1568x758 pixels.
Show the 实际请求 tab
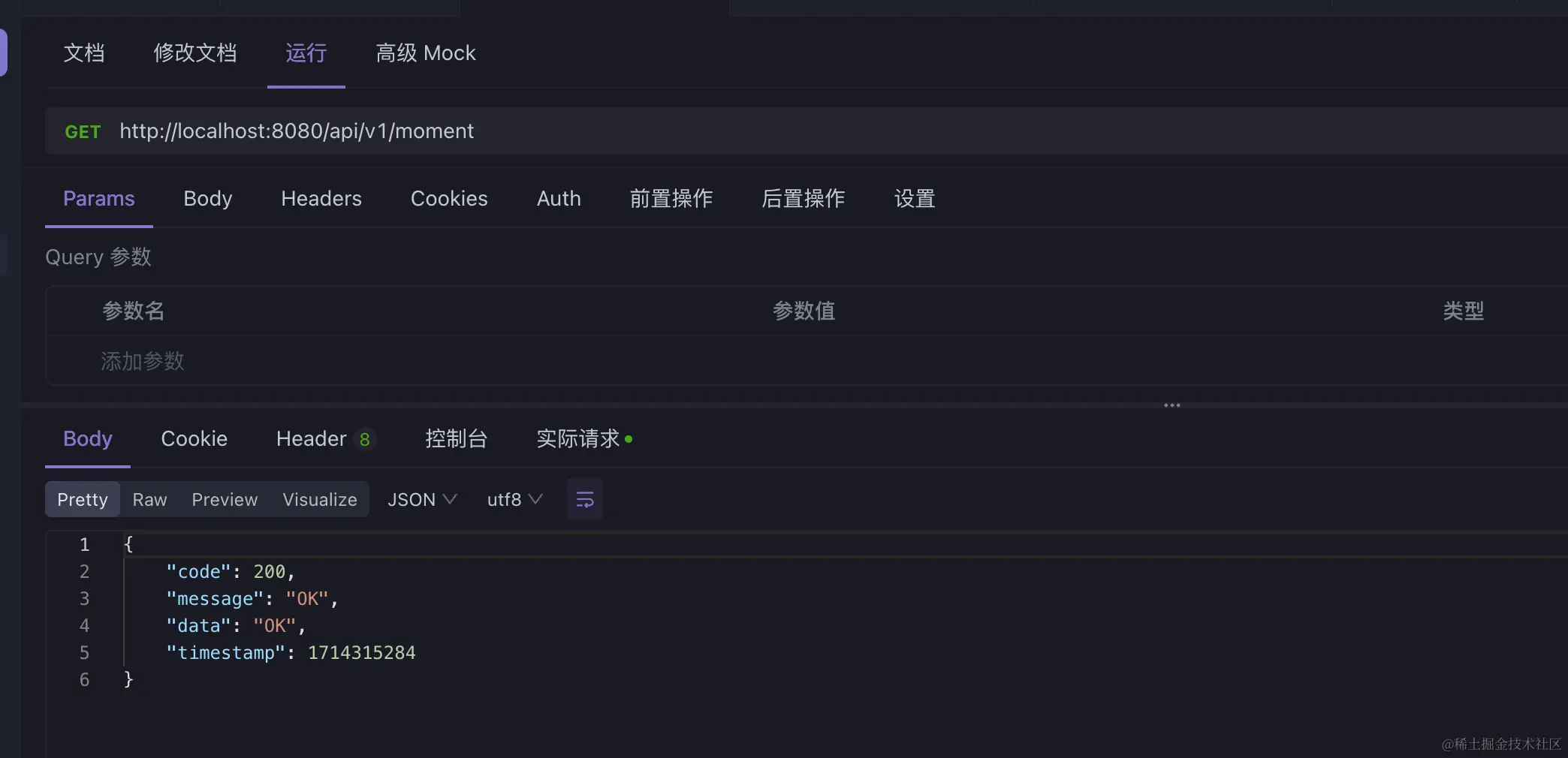[584, 439]
